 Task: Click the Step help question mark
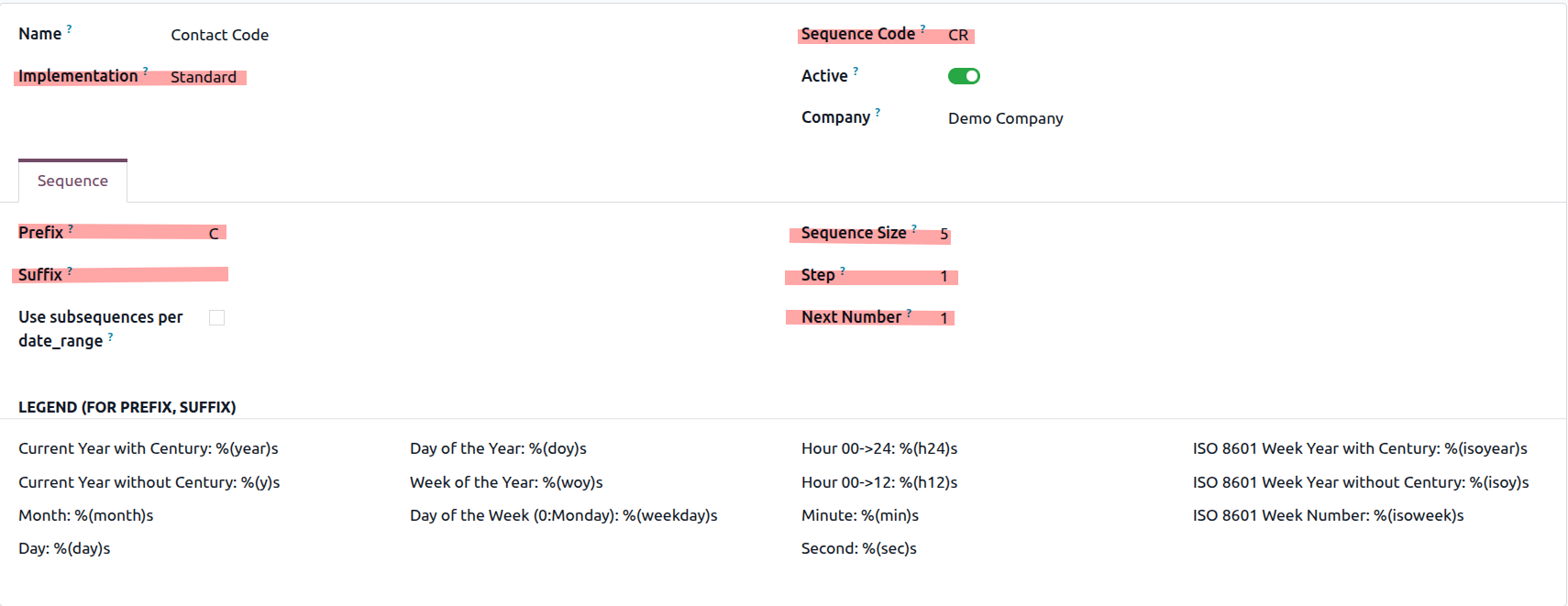tap(843, 270)
